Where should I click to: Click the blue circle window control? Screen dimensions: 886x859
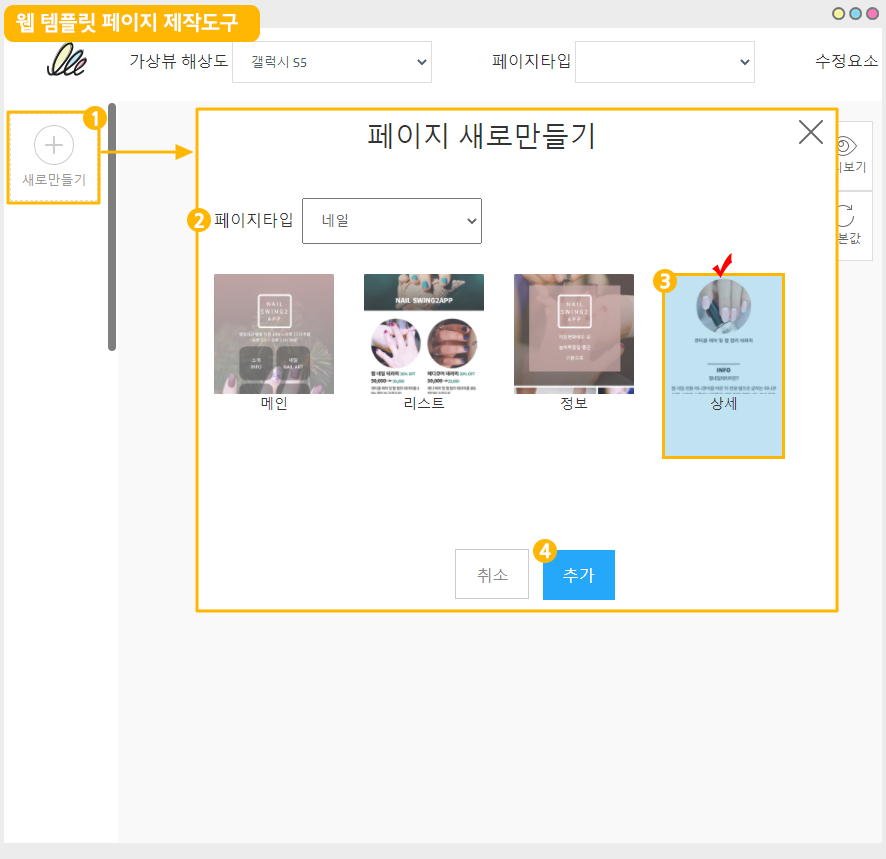pos(855,13)
